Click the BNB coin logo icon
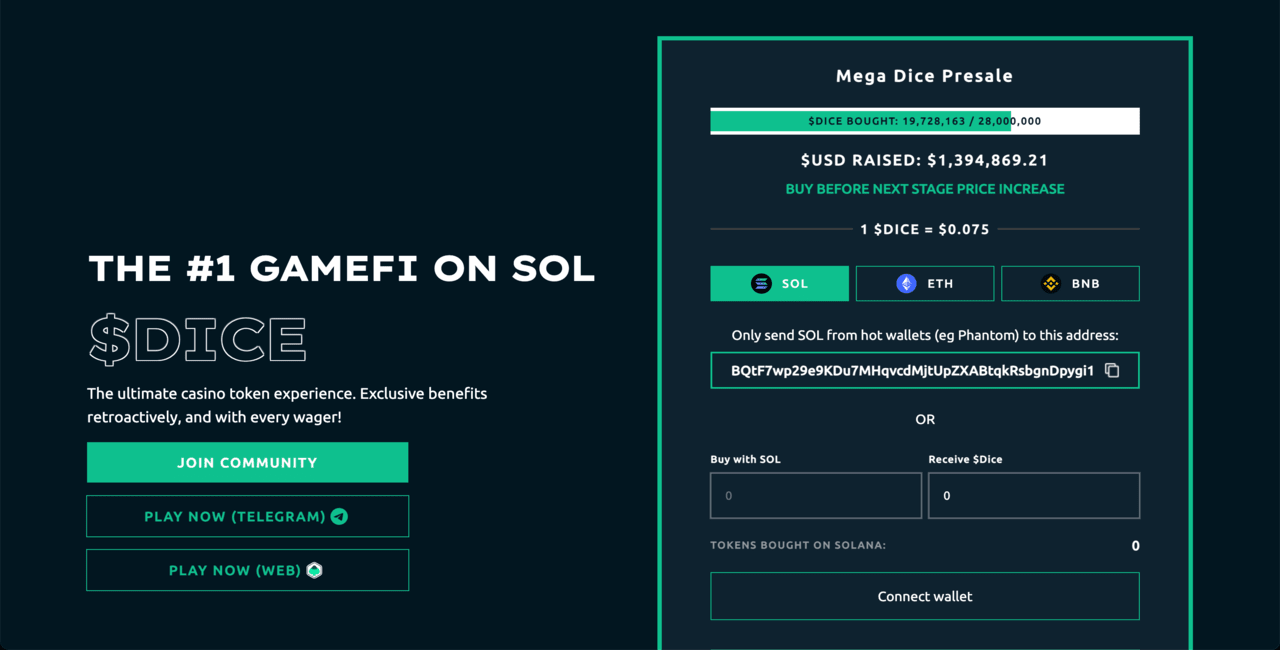 (1051, 284)
